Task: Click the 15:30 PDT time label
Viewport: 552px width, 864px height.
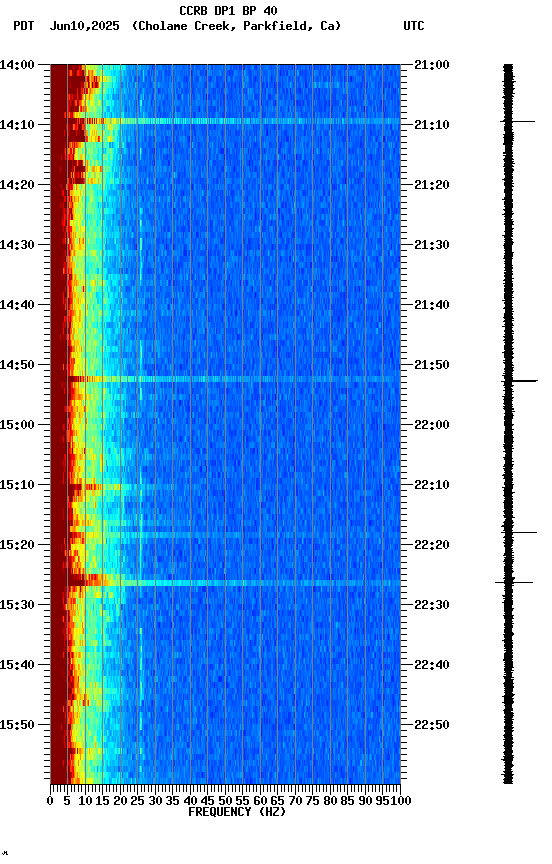Action: (x=17, y=606)
